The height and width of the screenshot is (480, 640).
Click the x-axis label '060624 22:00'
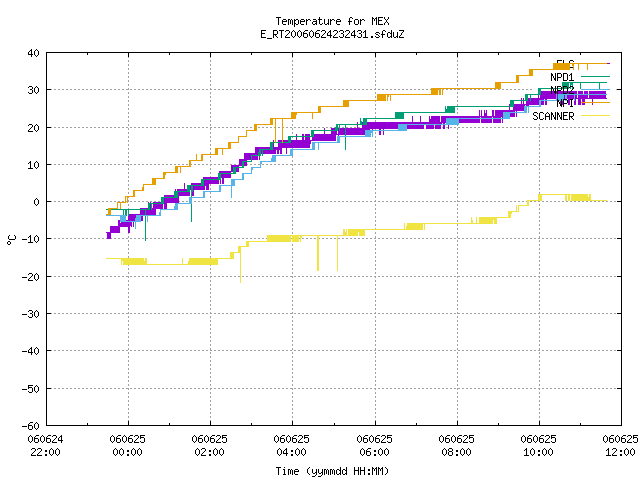(45, 446)
